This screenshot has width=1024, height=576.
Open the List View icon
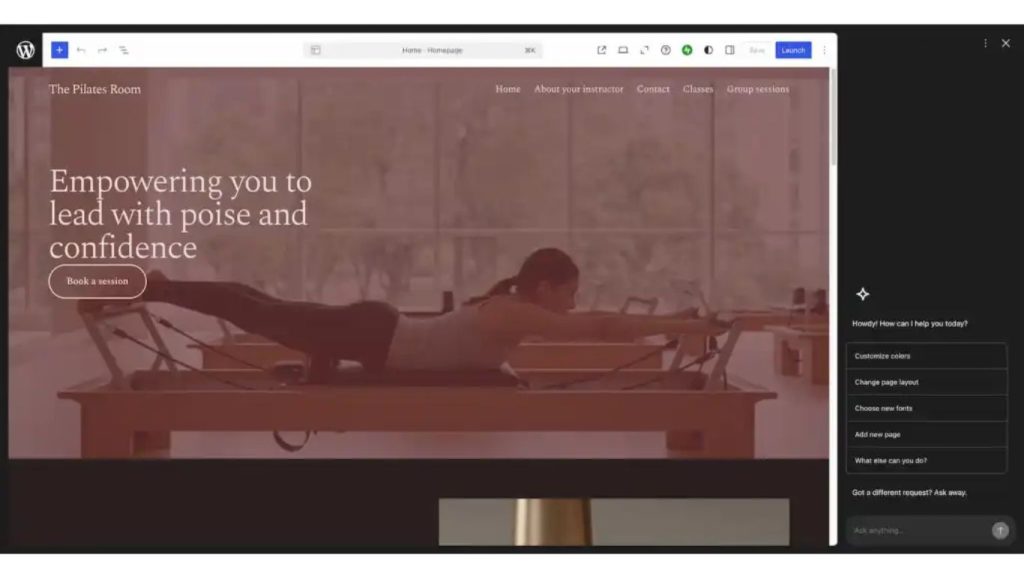[124, 49]
